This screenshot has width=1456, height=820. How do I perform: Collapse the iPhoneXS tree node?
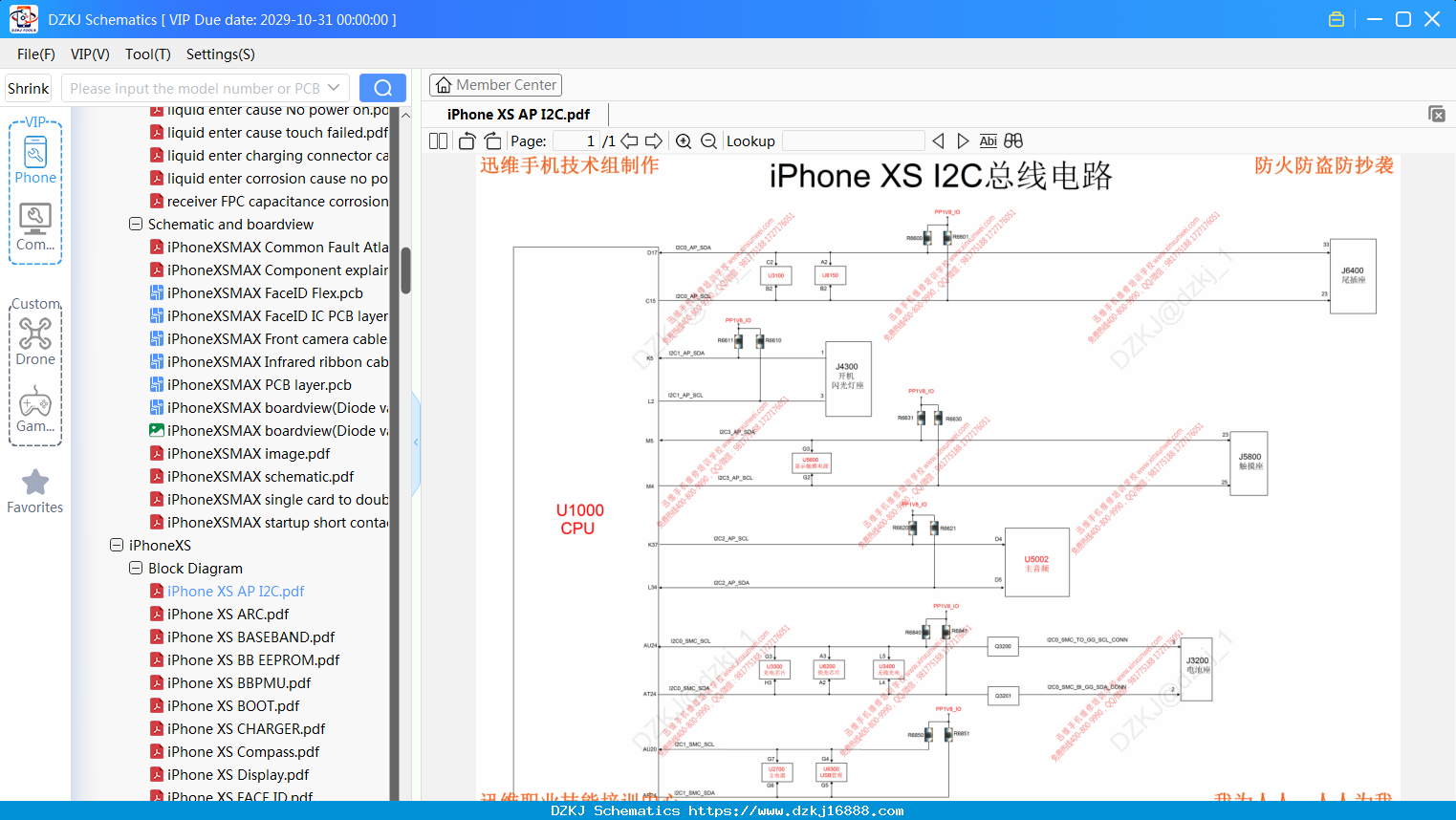(x=117, y=546)
